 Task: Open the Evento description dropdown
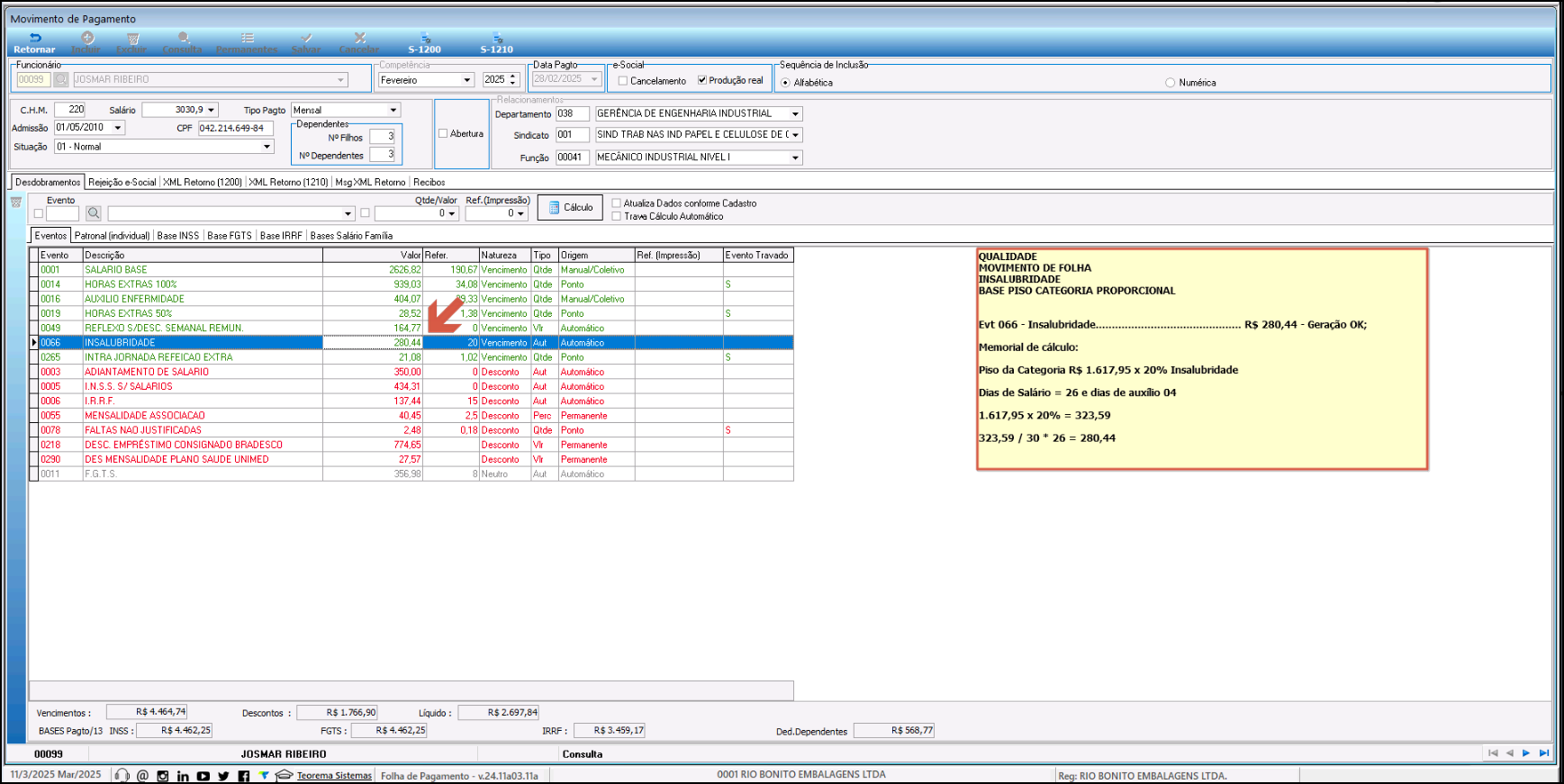coord(348,214)
